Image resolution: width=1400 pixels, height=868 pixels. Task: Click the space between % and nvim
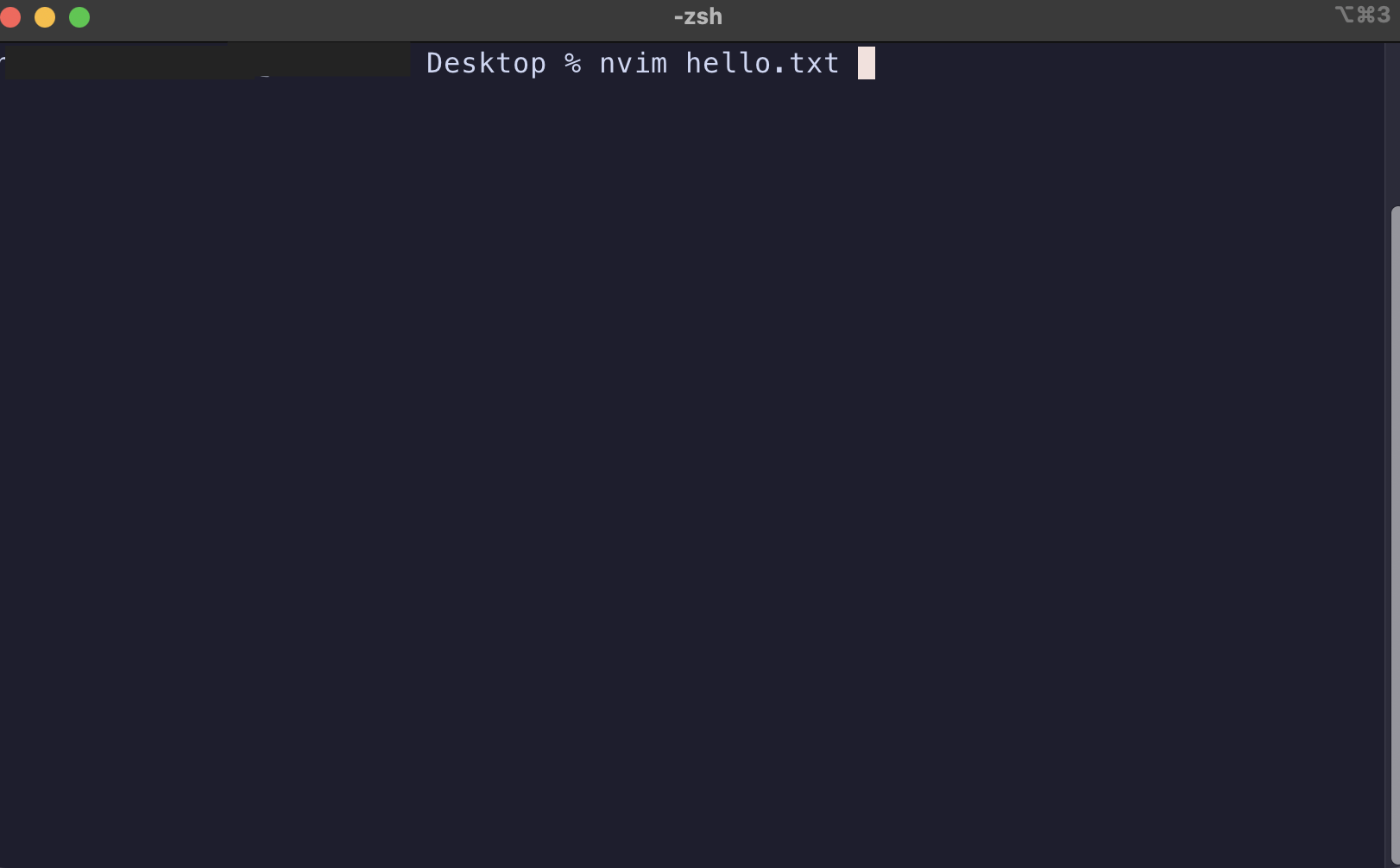tap(590, 63)
